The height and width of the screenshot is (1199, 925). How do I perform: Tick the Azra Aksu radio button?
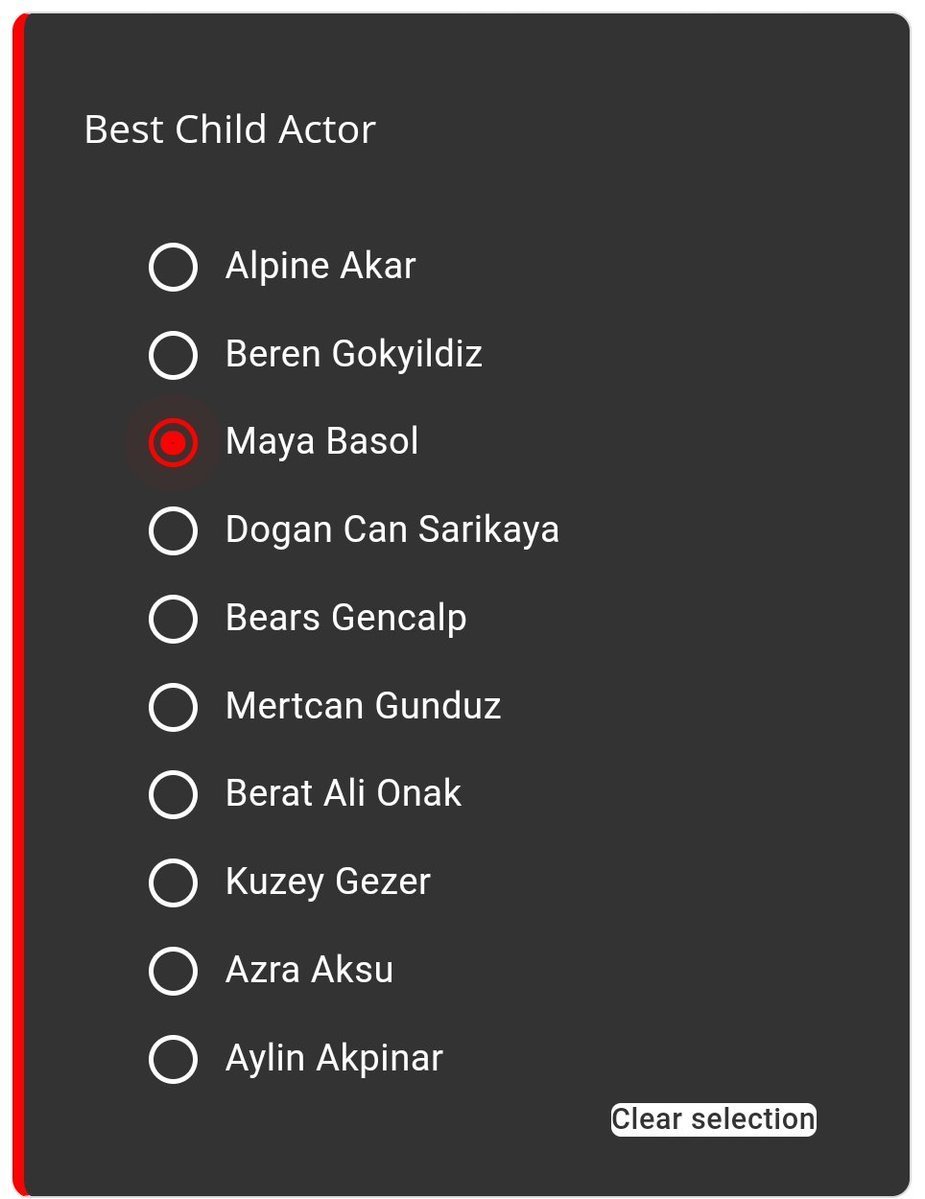pyautogui.click(x=173, y=971)
